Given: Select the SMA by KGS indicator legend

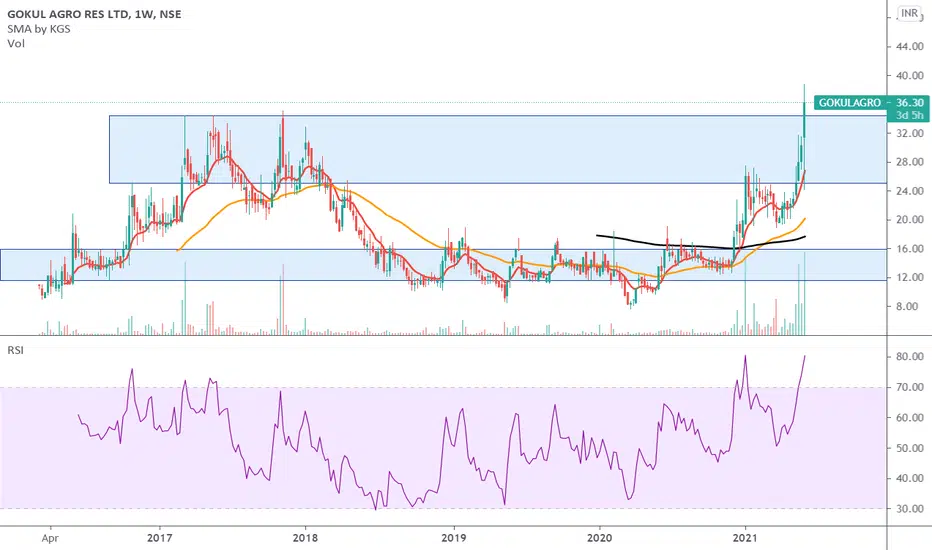Looking at the screenshot, I should click(39, 29).
